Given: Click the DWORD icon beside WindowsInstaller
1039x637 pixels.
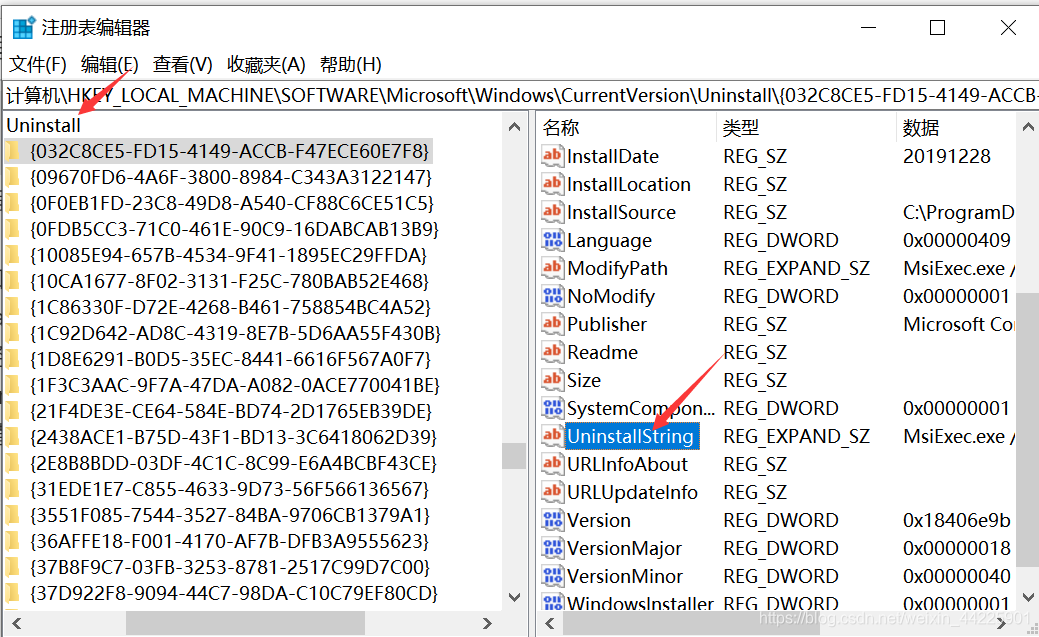Looking at the screenshot, I should pyautogui.click(x=553, y=602).
